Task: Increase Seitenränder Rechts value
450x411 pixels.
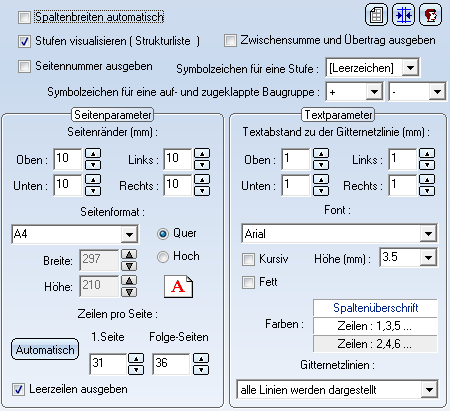Action: tap(202, 180)
